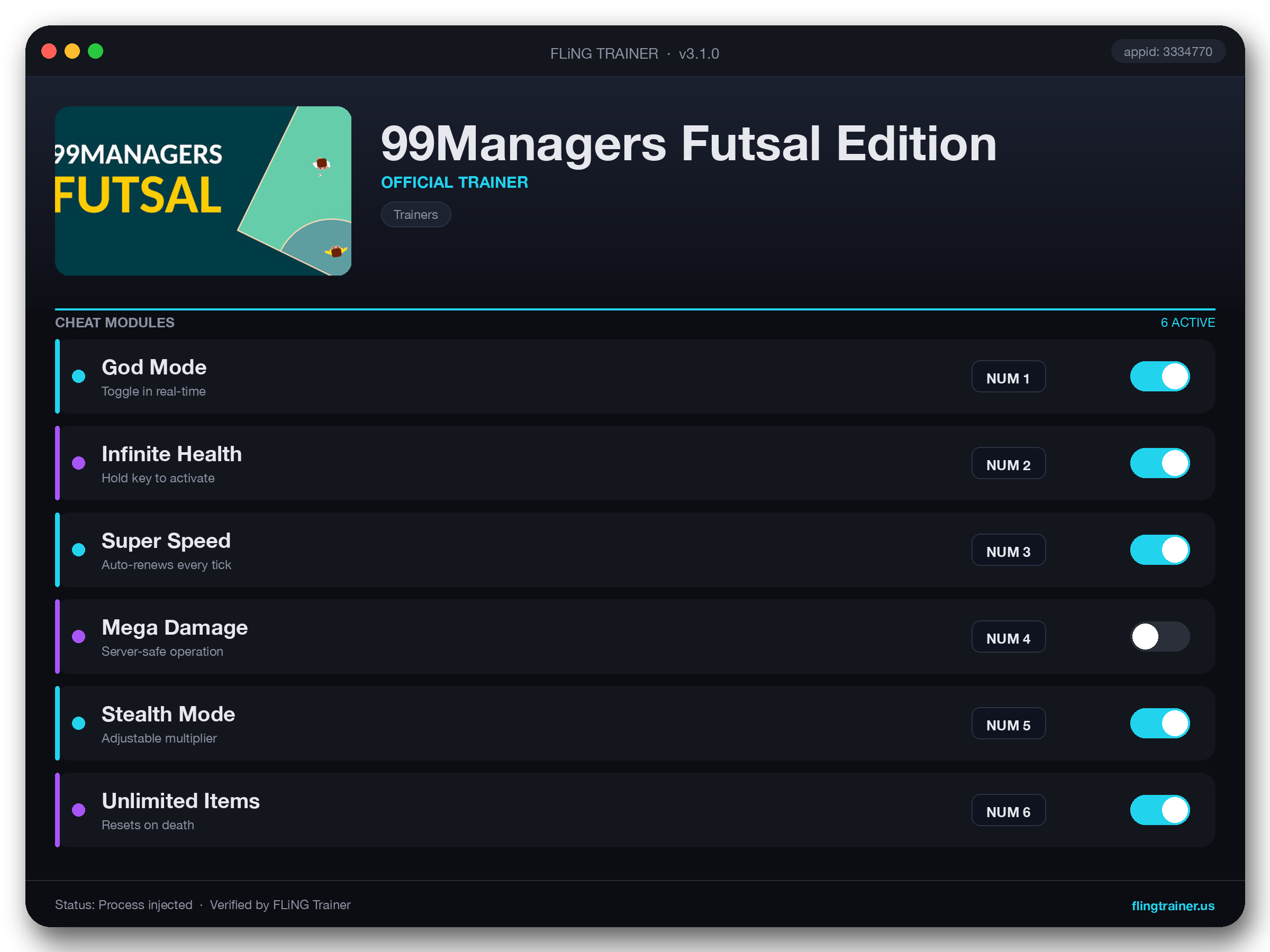Click Infinite Health purple status dot
Image resolution: width=1270 pixels, height=952 pixels.
point(79,463)
